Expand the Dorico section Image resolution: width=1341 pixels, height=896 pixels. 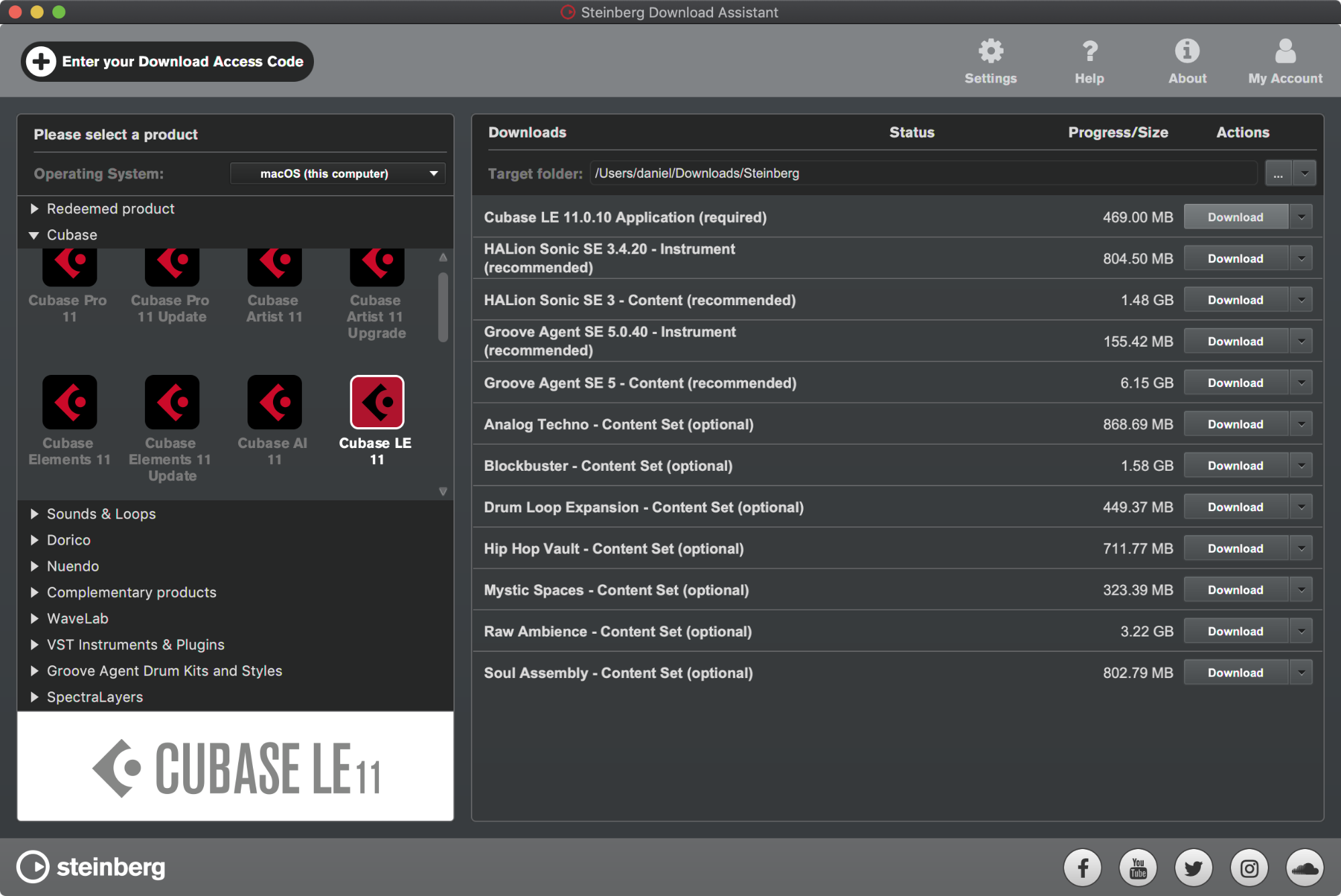coord(34,540)
